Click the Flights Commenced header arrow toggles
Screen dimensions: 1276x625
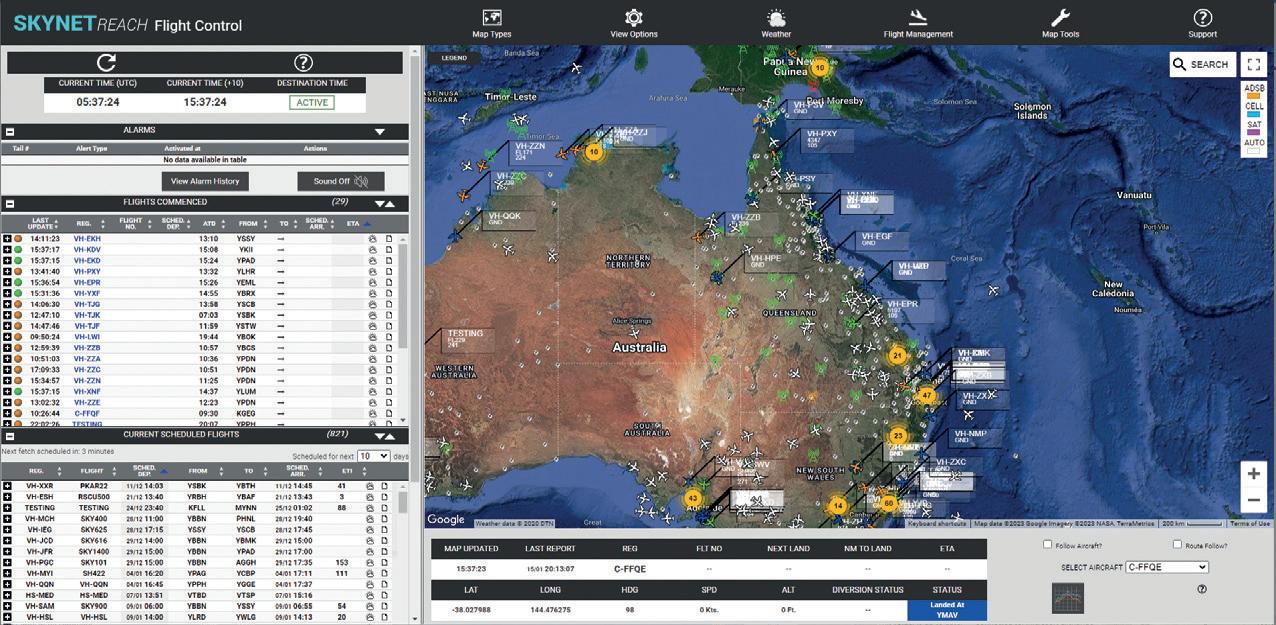pyautogui.click(x=385, y=203)
